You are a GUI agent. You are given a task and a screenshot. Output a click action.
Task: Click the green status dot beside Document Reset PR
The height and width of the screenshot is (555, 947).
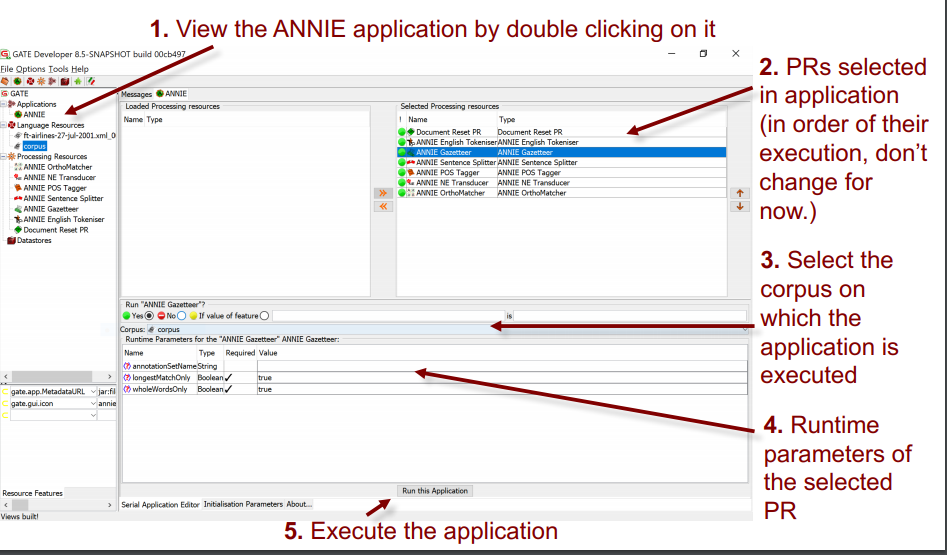point(402,132)
